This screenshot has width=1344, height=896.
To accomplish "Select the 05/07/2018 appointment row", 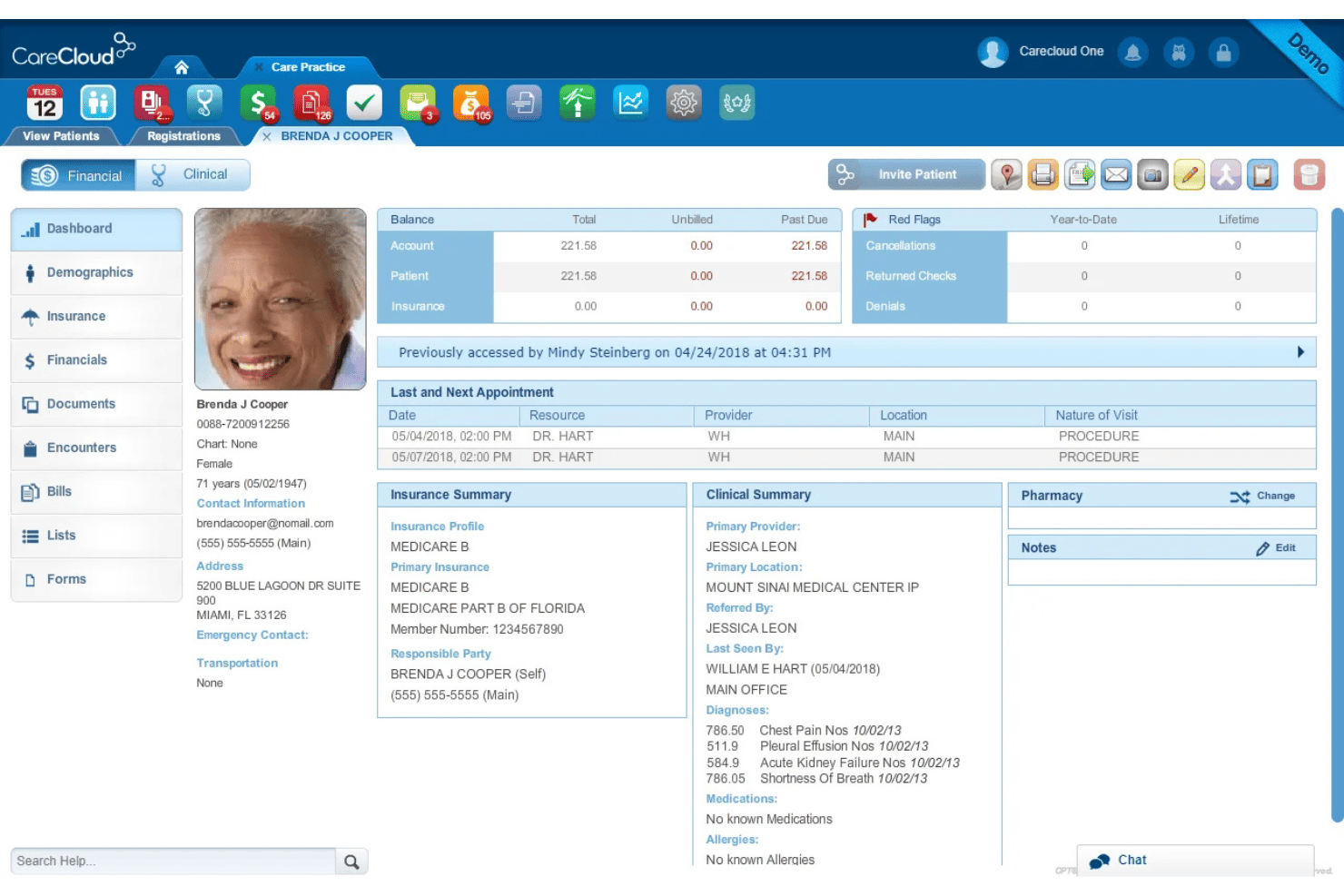I will tap(846, 458).
